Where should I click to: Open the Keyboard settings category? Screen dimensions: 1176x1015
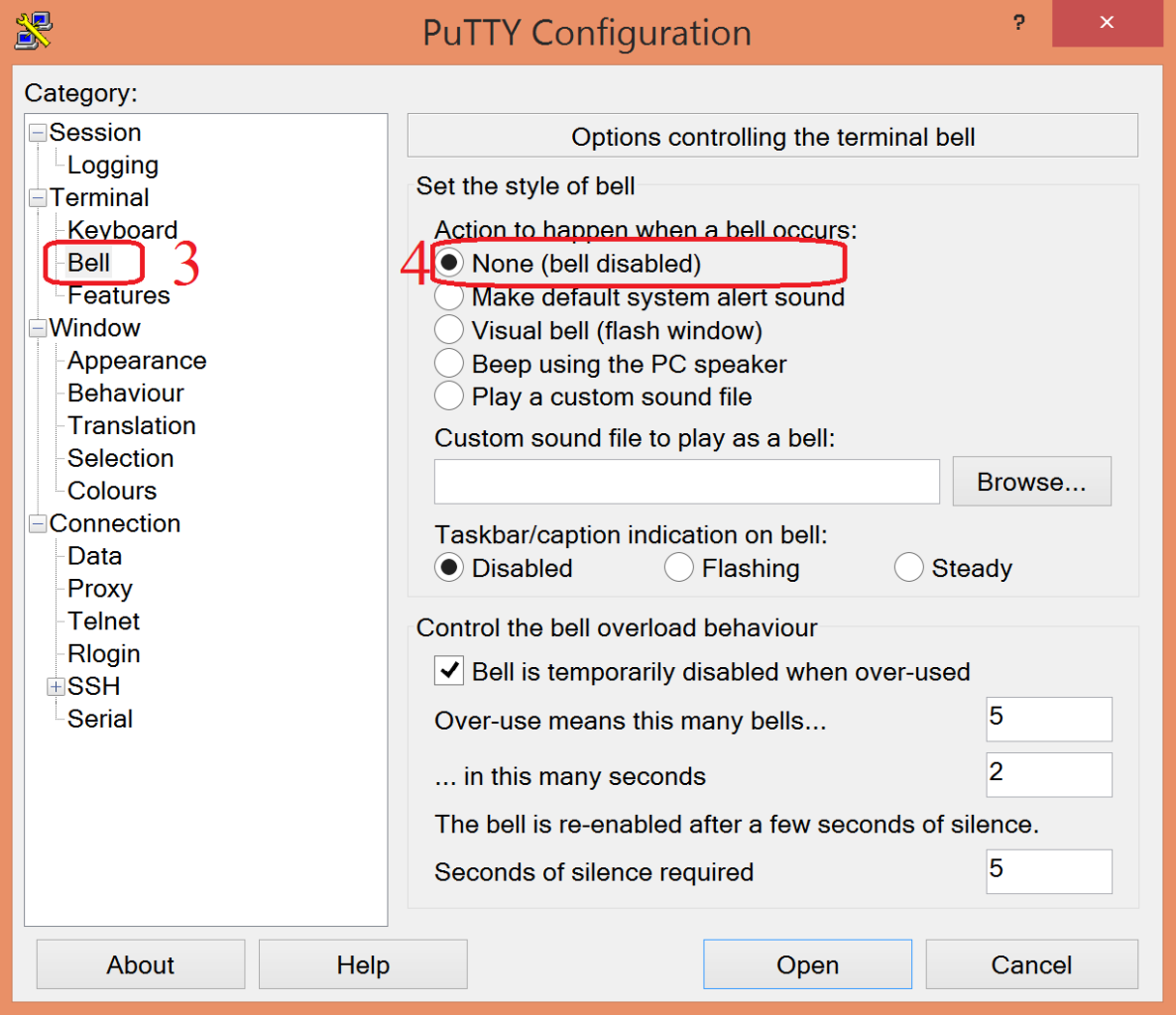(x=122, y=230)
